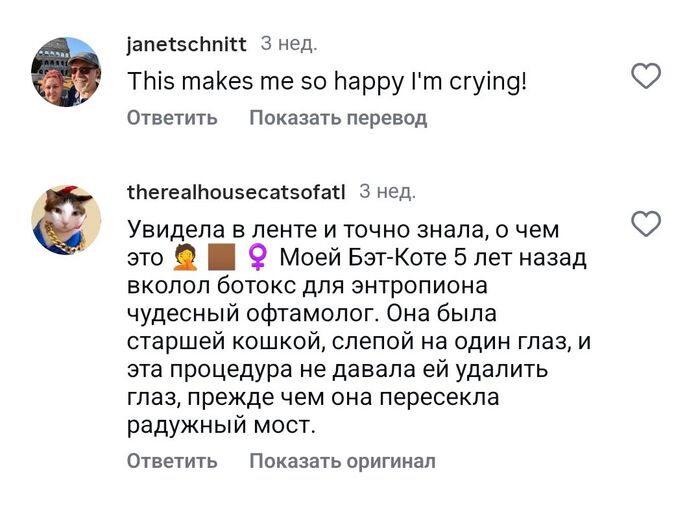700x512 pixels.
Task: Reply to janetschnitt via Ответить
Action: tap(172, 118)
